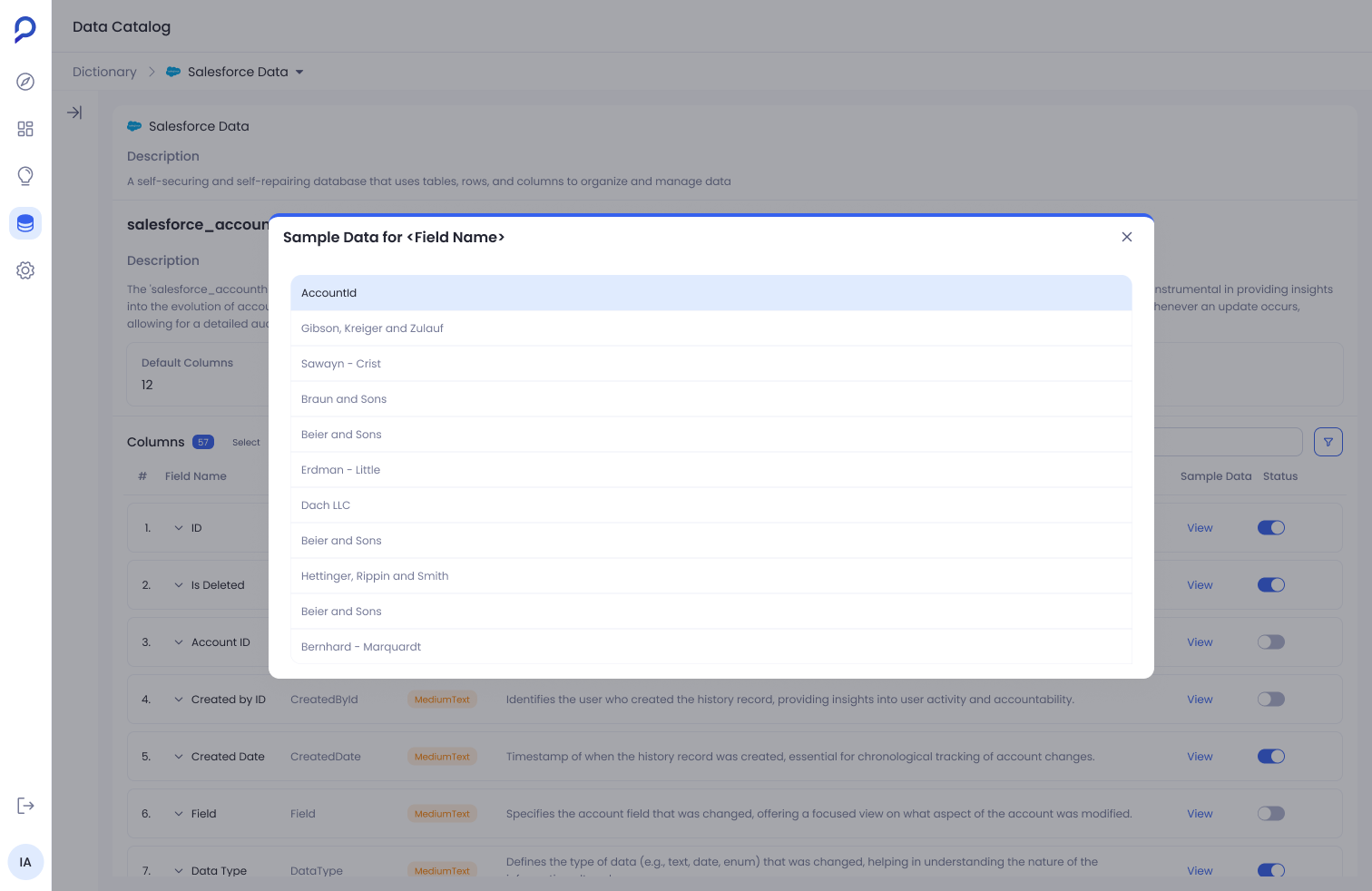The image size is (1372, 891).
Task: Select the 'Gibson, Kreiger and Zulauf' row
Action: tap(711, 328)
